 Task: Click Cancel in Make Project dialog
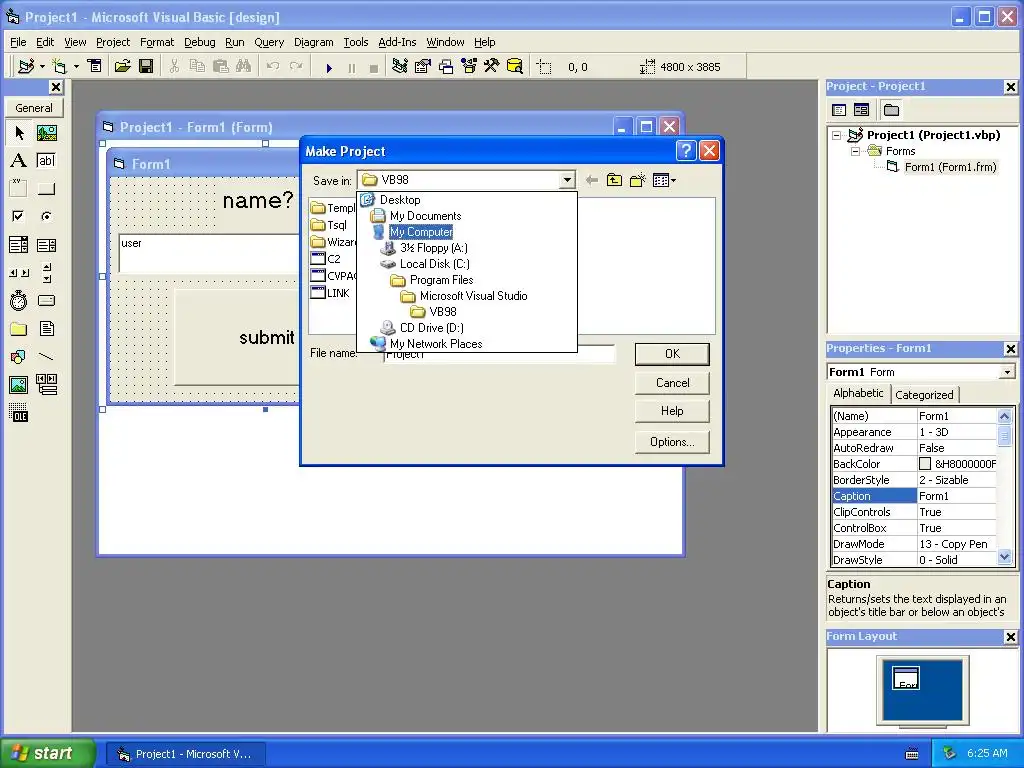[x=672, y=383]
